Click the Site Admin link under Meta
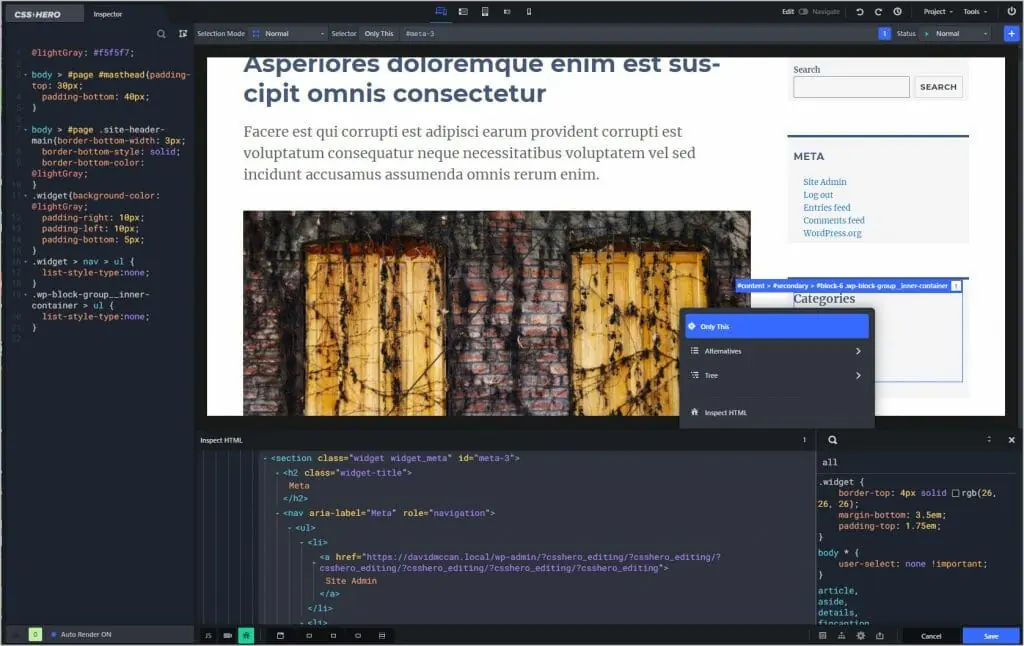Viewport: 1024px width, 646px height. (x=824, y=182)
